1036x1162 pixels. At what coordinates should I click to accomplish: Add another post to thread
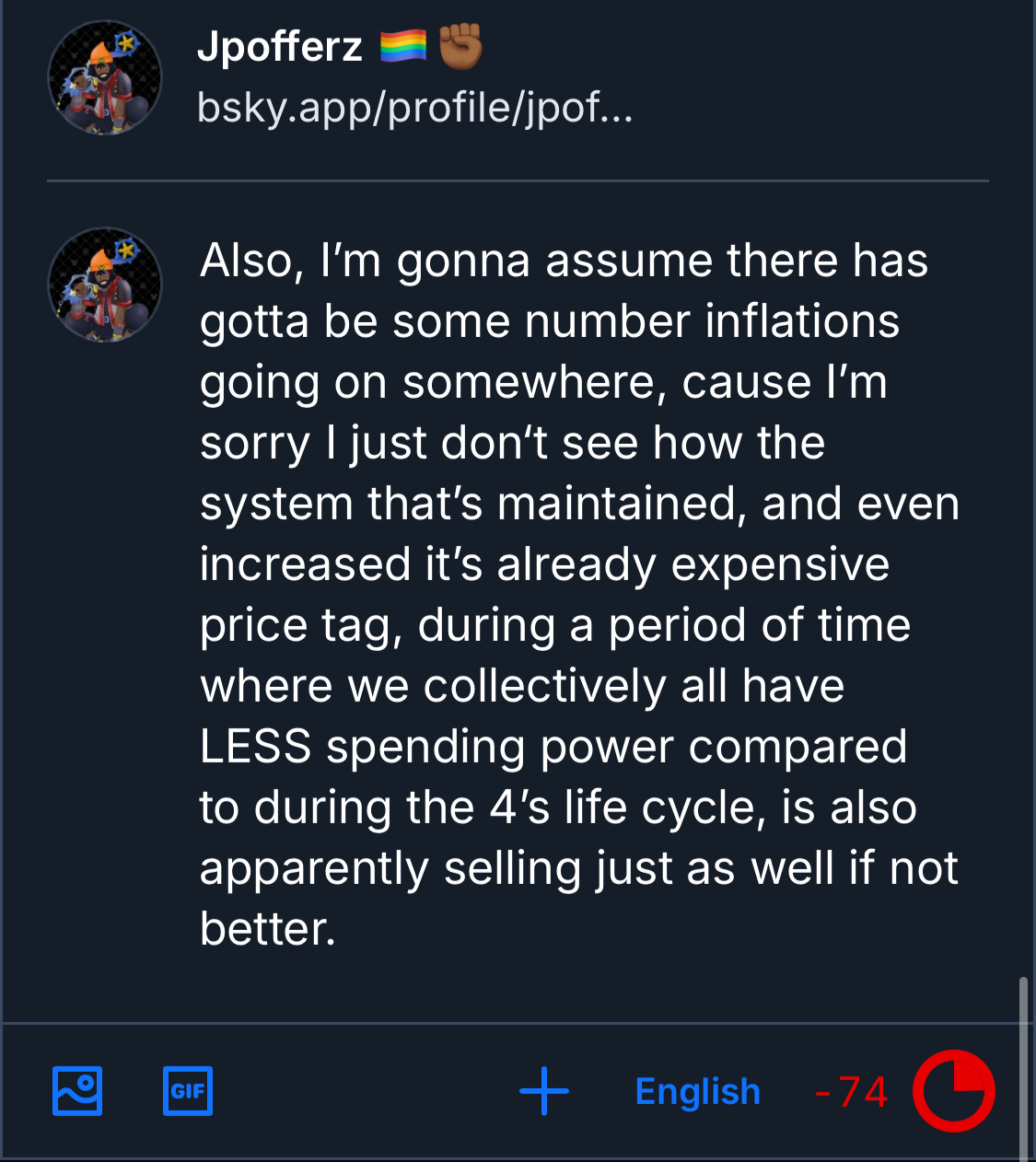(544, 1091)
